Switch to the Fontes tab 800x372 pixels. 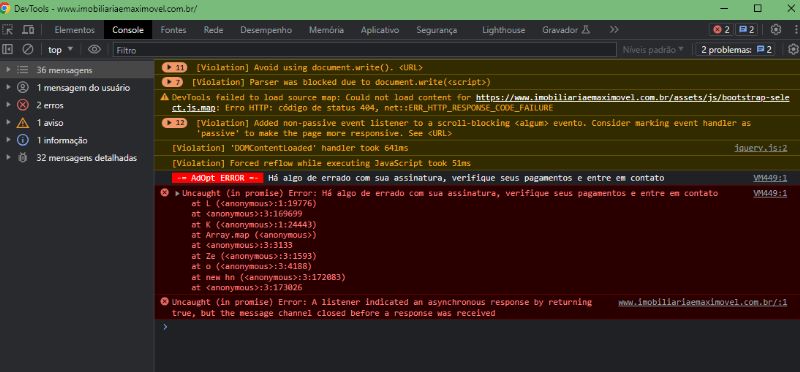173,30
